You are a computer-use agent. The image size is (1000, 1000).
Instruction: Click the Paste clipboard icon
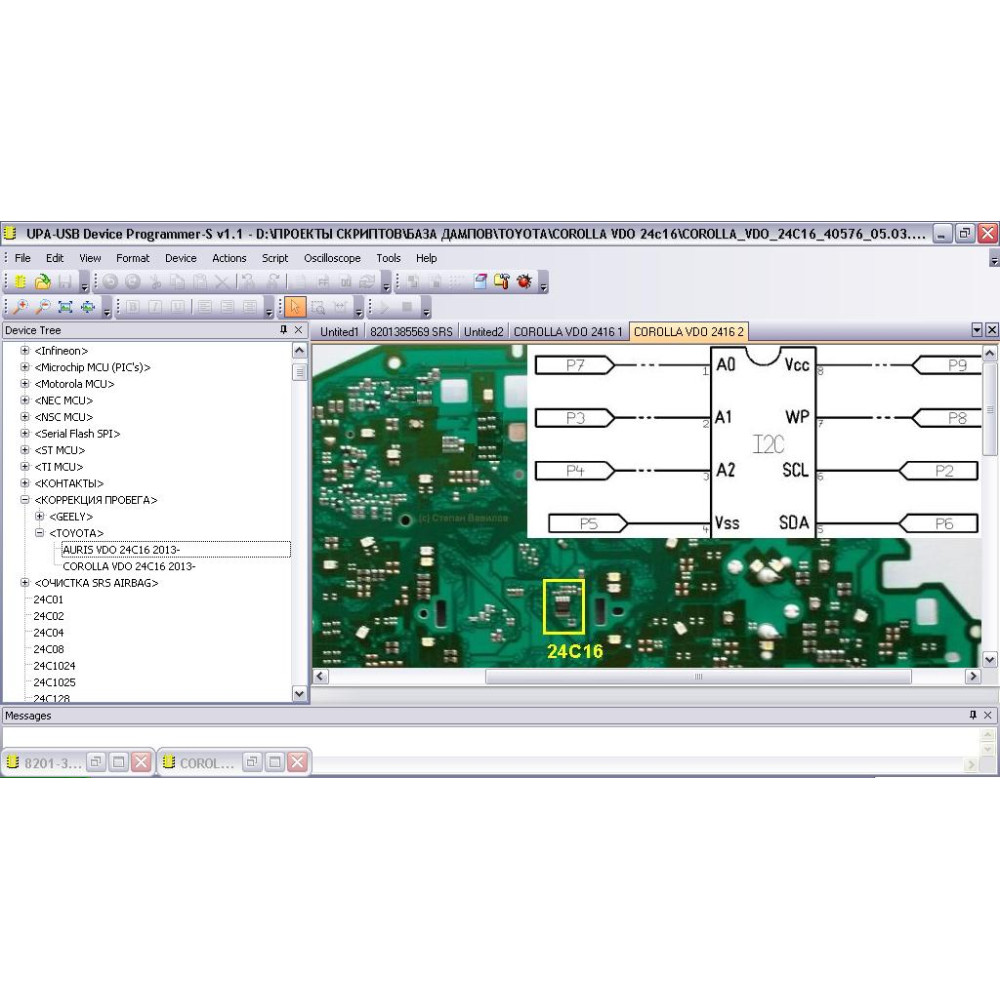pos(200,281)
